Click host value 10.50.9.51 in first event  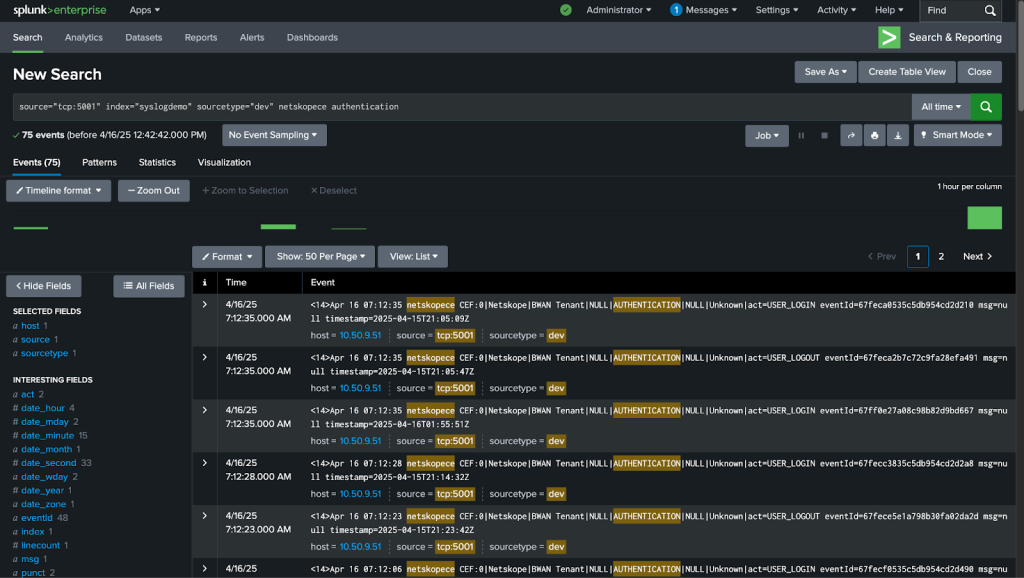pyautogui.click(x=360, y=335)
